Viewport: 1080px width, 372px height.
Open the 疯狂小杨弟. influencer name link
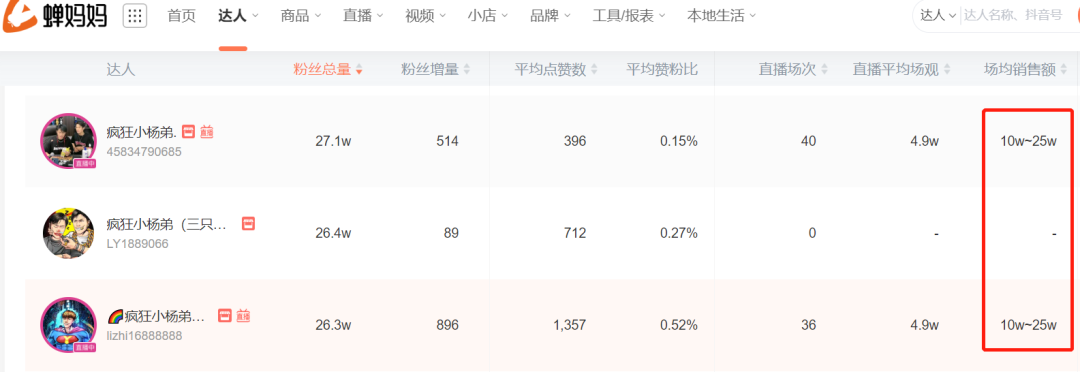142,132
